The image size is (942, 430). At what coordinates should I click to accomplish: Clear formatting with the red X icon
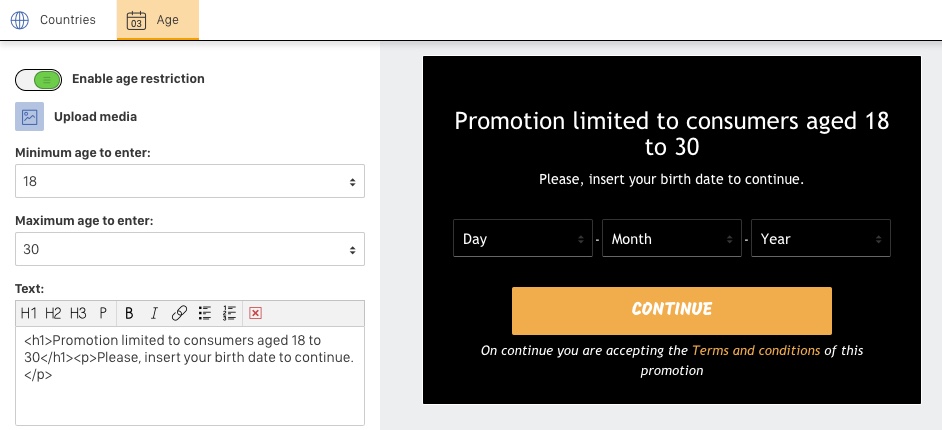click(255, 313)
